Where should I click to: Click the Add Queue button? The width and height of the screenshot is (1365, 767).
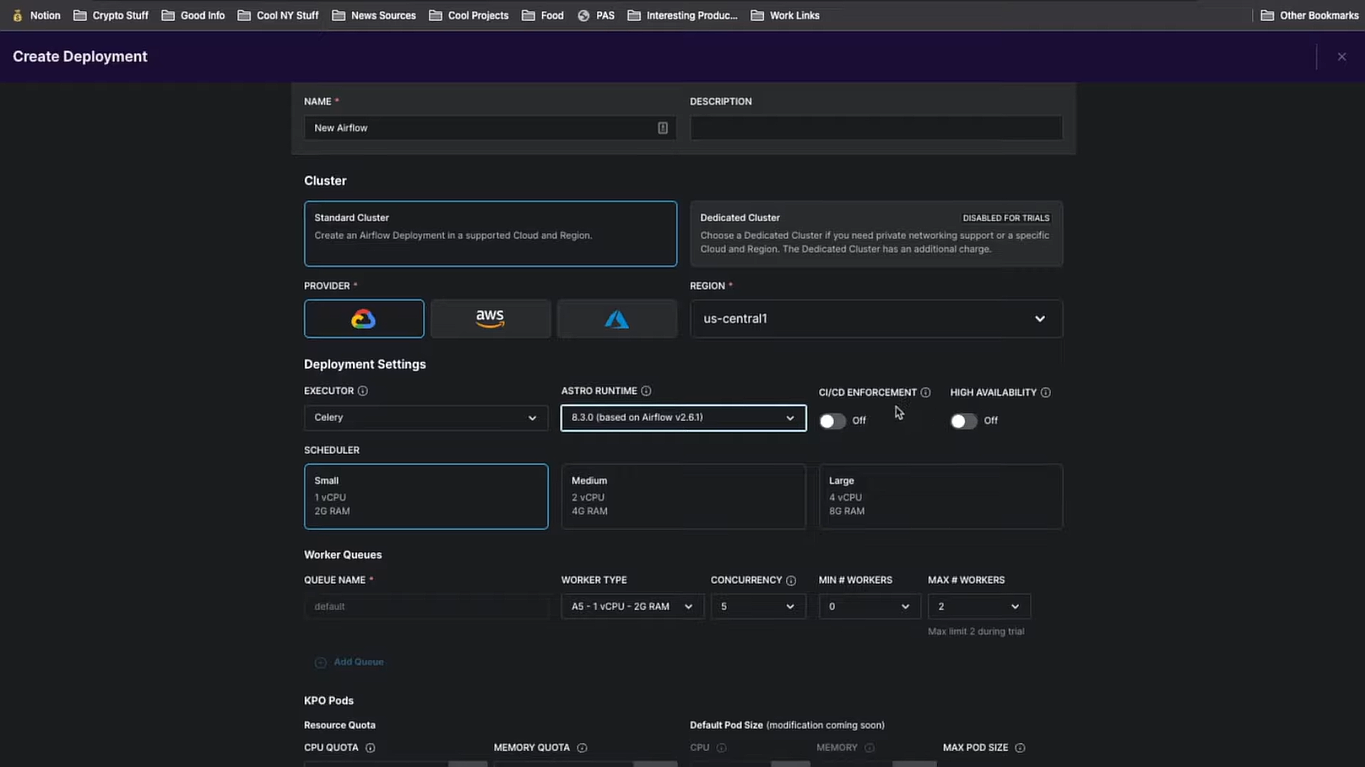coord(350,662)
